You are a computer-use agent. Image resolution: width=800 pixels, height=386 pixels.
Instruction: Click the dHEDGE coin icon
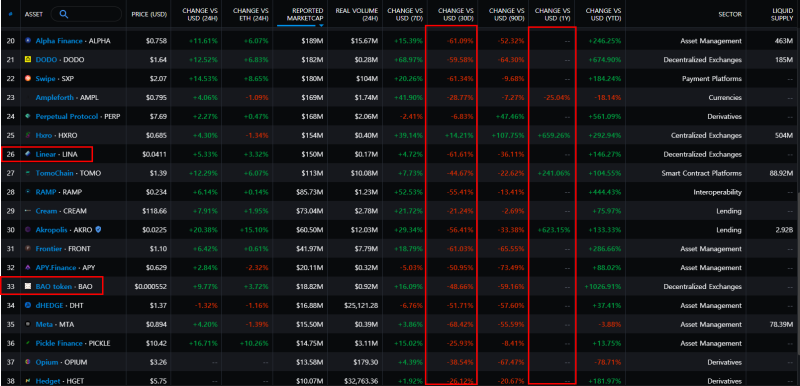(x=28, y=305)
